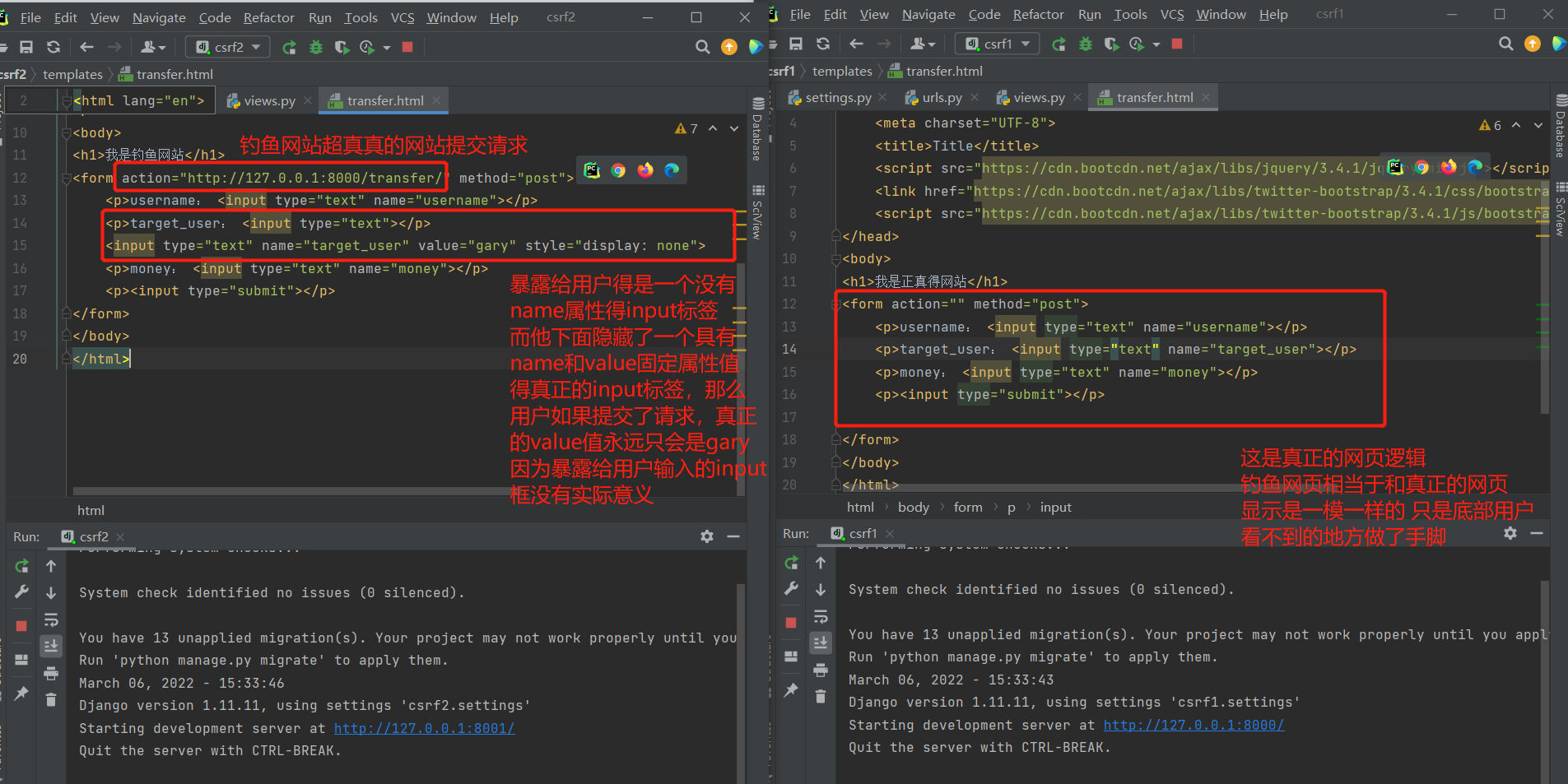1568x784 pixels.
Task: Open the http://127.0.0.1:8000/ link
Action: [x=1193, y=725]
